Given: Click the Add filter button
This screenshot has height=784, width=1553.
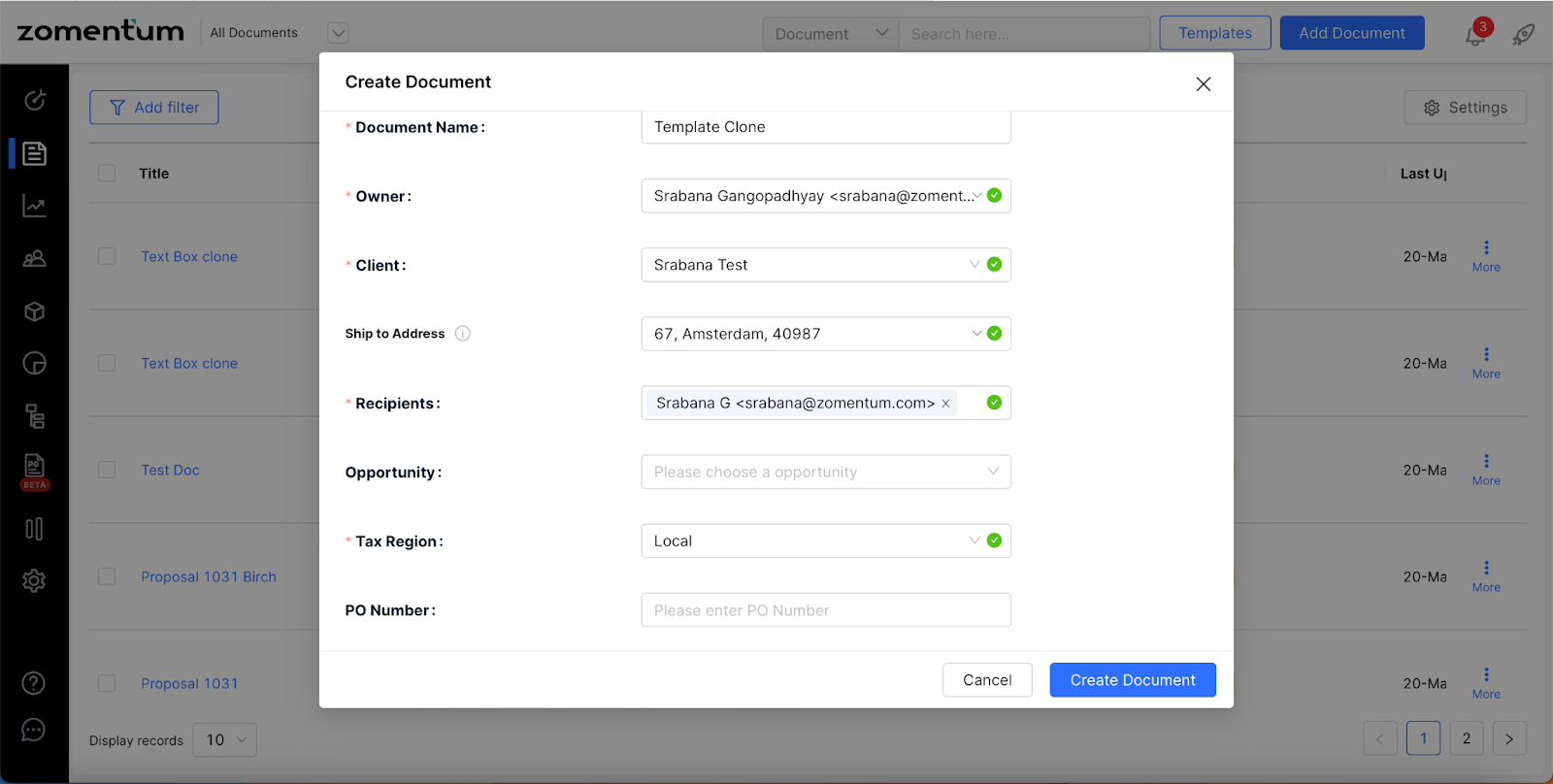Looking at the screenshot, I should (x=154, y=108).
